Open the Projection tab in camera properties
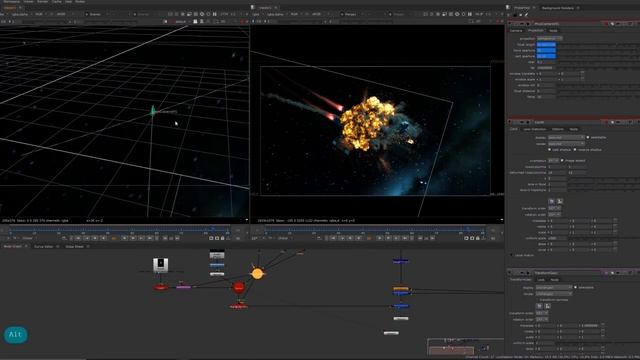 (x=536, y=31)
